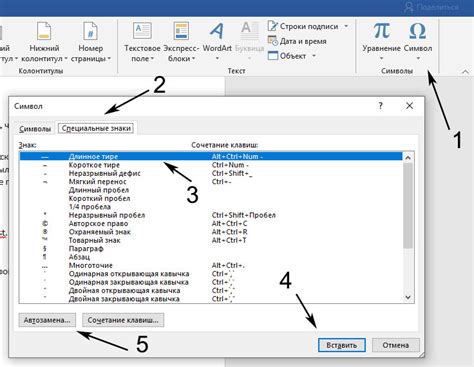Click the dialog help question mark

point(381,106)
